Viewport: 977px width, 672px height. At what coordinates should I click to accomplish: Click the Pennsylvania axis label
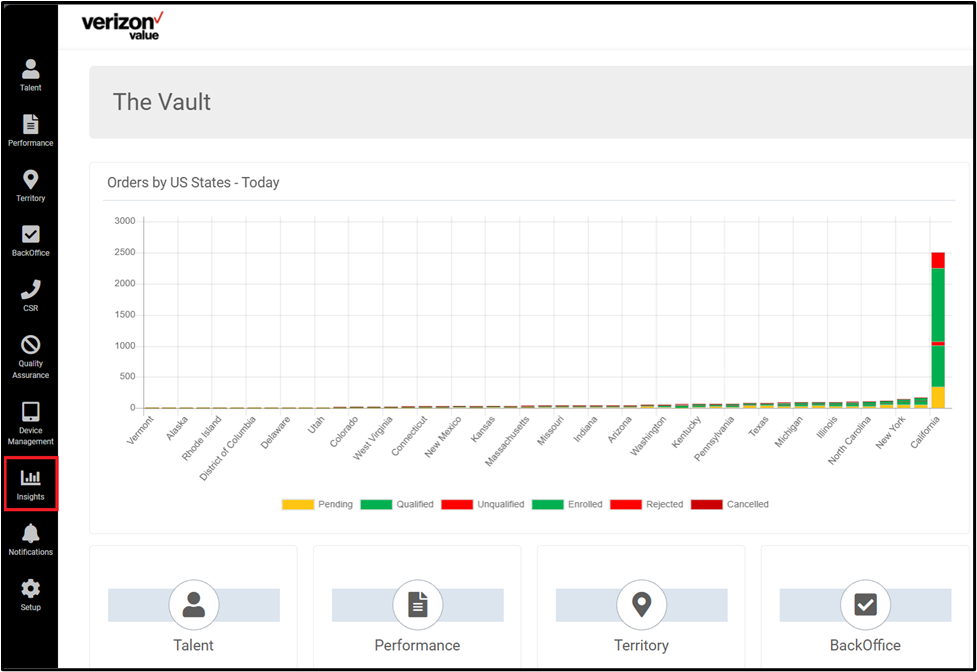tap(714, 438)
